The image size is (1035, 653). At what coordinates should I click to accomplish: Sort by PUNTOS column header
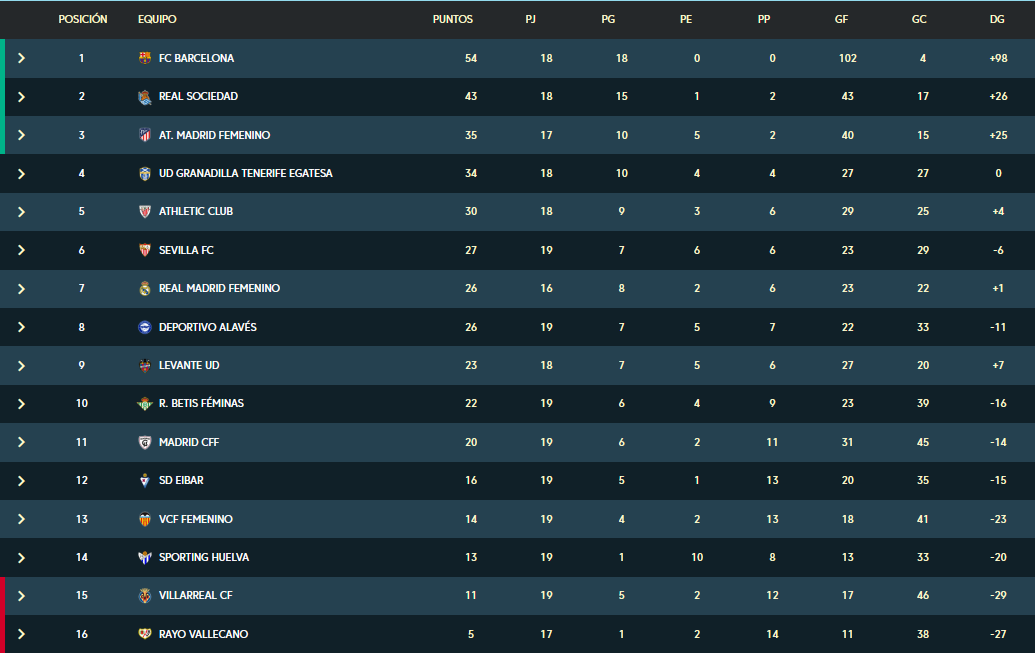[x=453, y=19]
